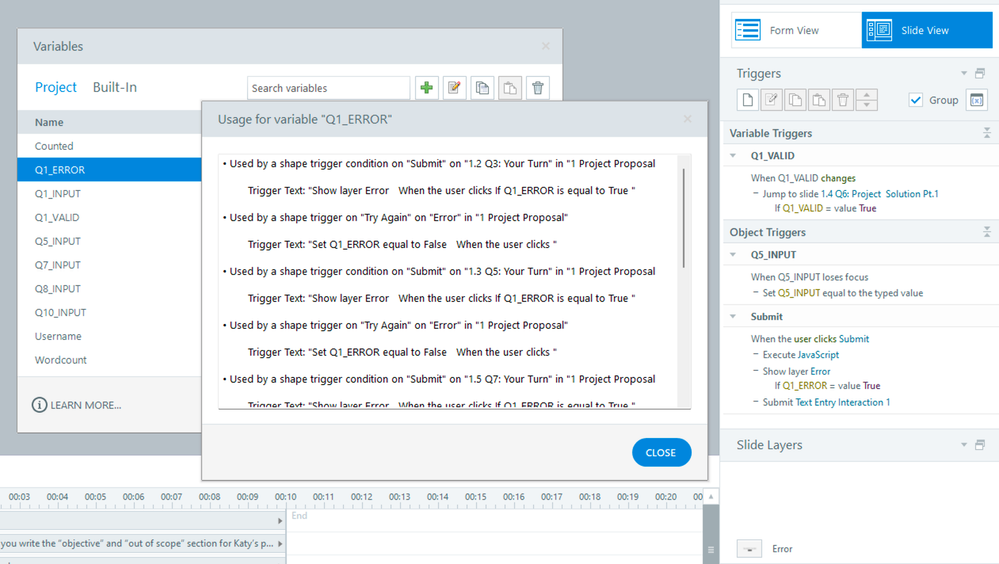Viewport: 999px width, 564px height.
Task: Collapse the Variable Triggers section
Action: click(987, 133)
